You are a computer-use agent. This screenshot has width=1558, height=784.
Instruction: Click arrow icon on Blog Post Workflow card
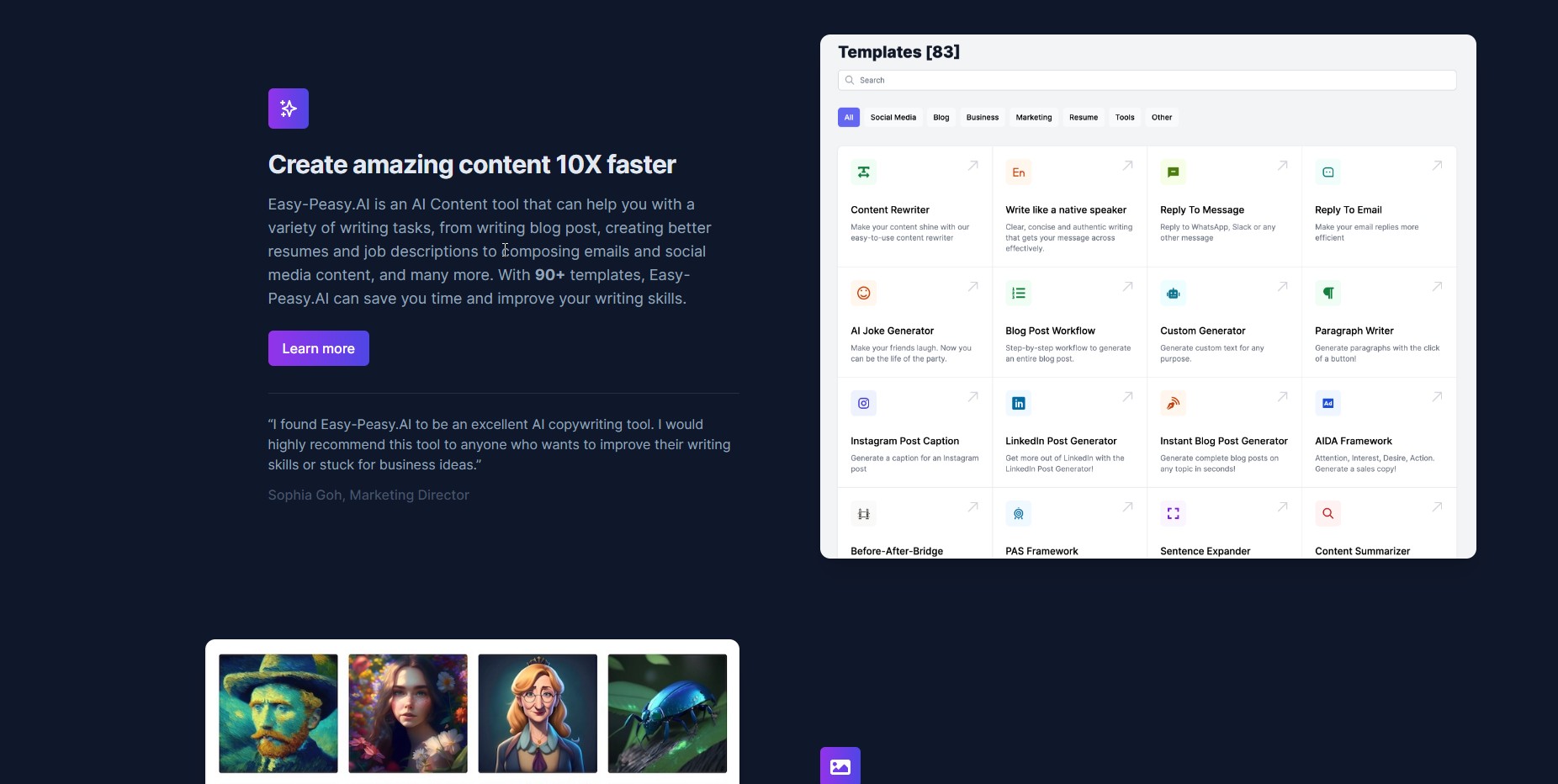pos(1127,287)
